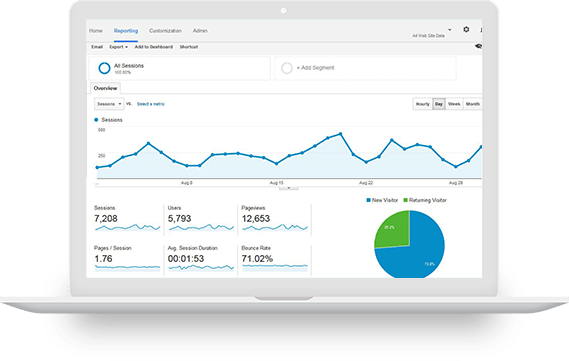Image resolution: width=569 pixels, height=361 pixels.
Task: Open the Admin tab
Action: (200, 31)
